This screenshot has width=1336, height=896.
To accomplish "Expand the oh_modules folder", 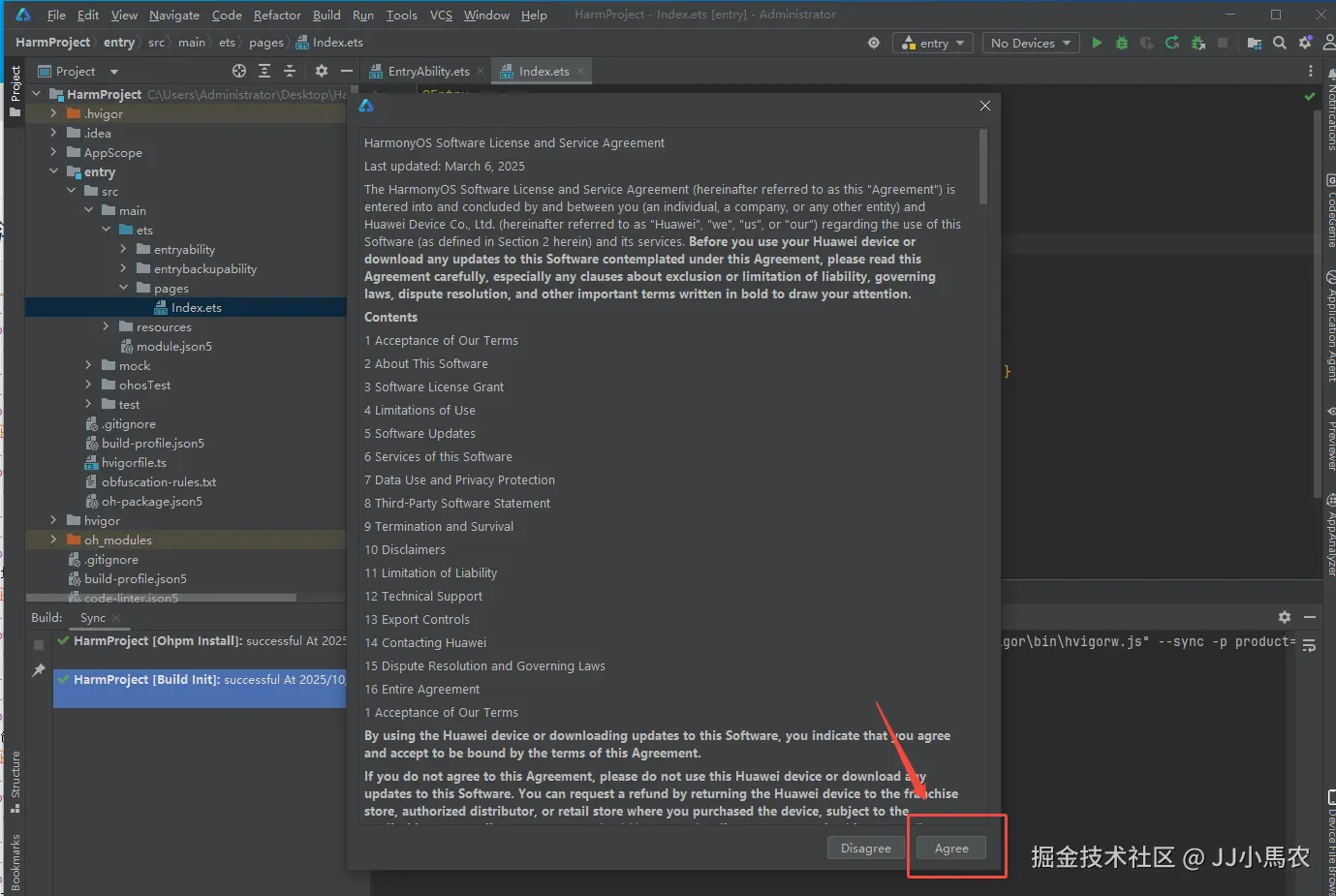I will [53, 540].
